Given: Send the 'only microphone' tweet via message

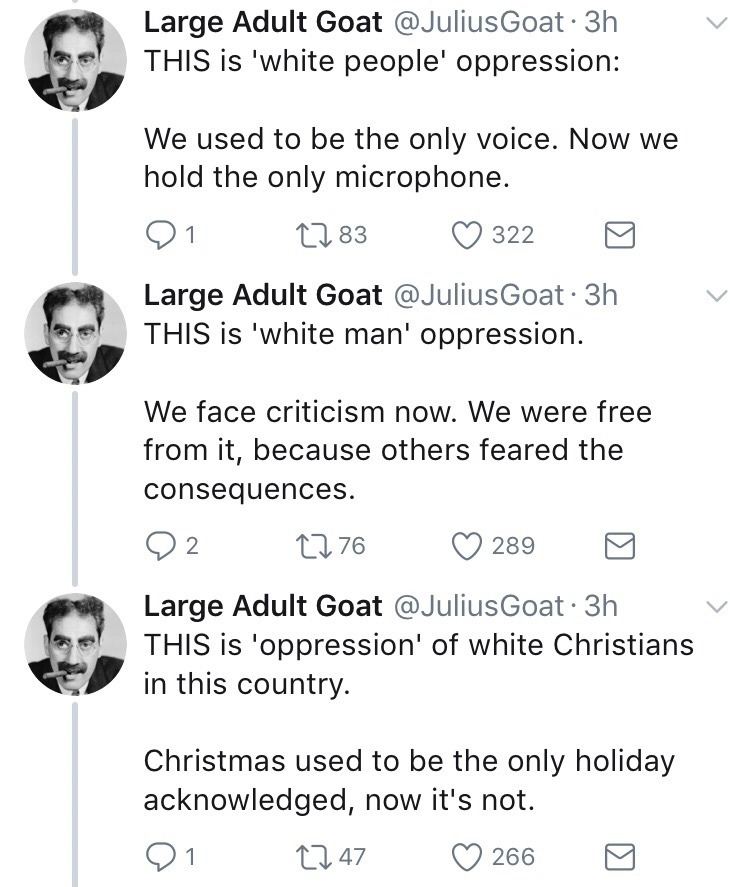Looking at the screenshot, I should click(621, 235).
